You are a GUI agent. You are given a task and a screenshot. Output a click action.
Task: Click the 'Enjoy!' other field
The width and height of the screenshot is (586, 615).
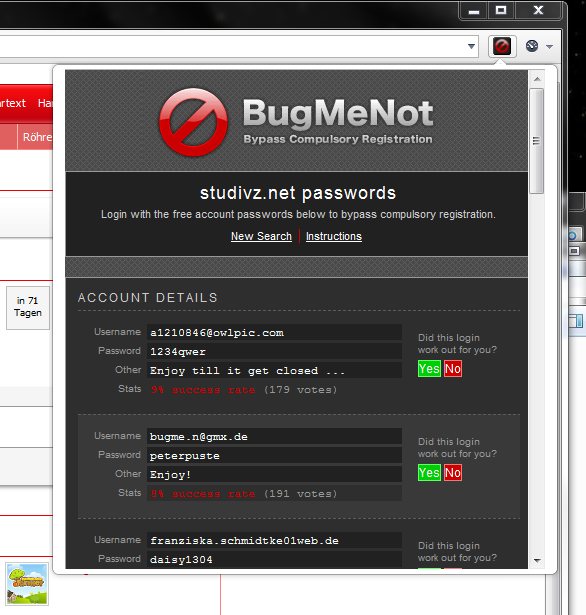tap(274, 474)
